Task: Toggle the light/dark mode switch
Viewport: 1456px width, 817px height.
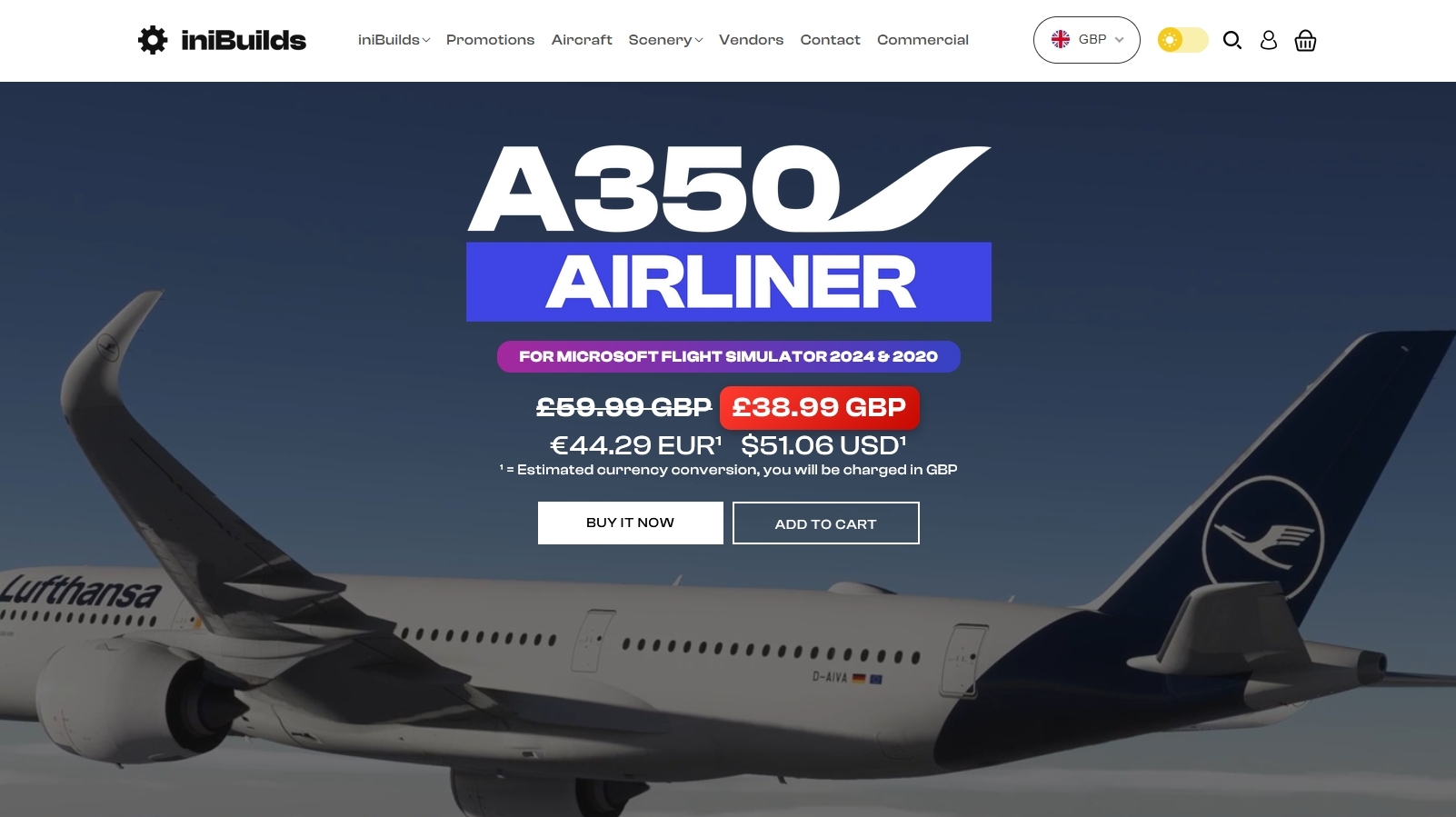Action: (x=1182, y=40)
